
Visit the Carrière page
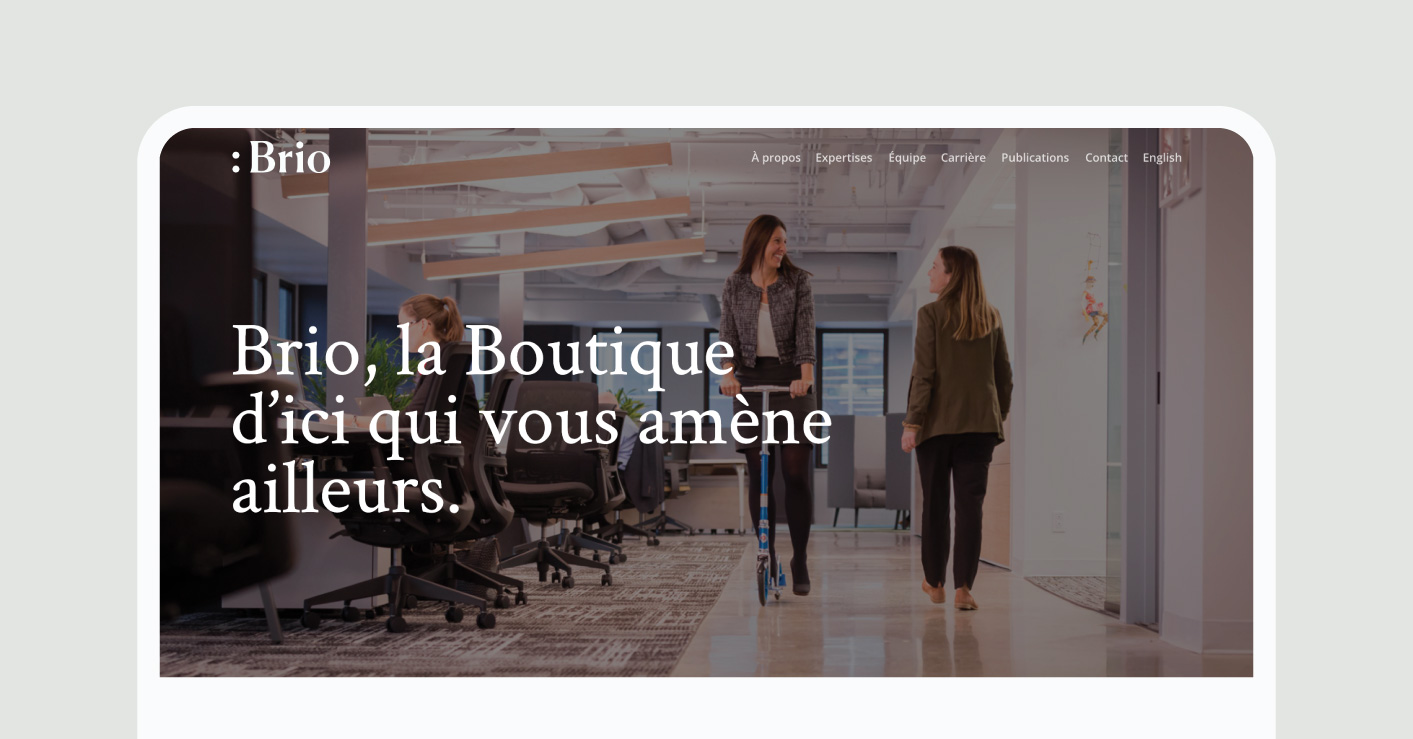[963, 158]
